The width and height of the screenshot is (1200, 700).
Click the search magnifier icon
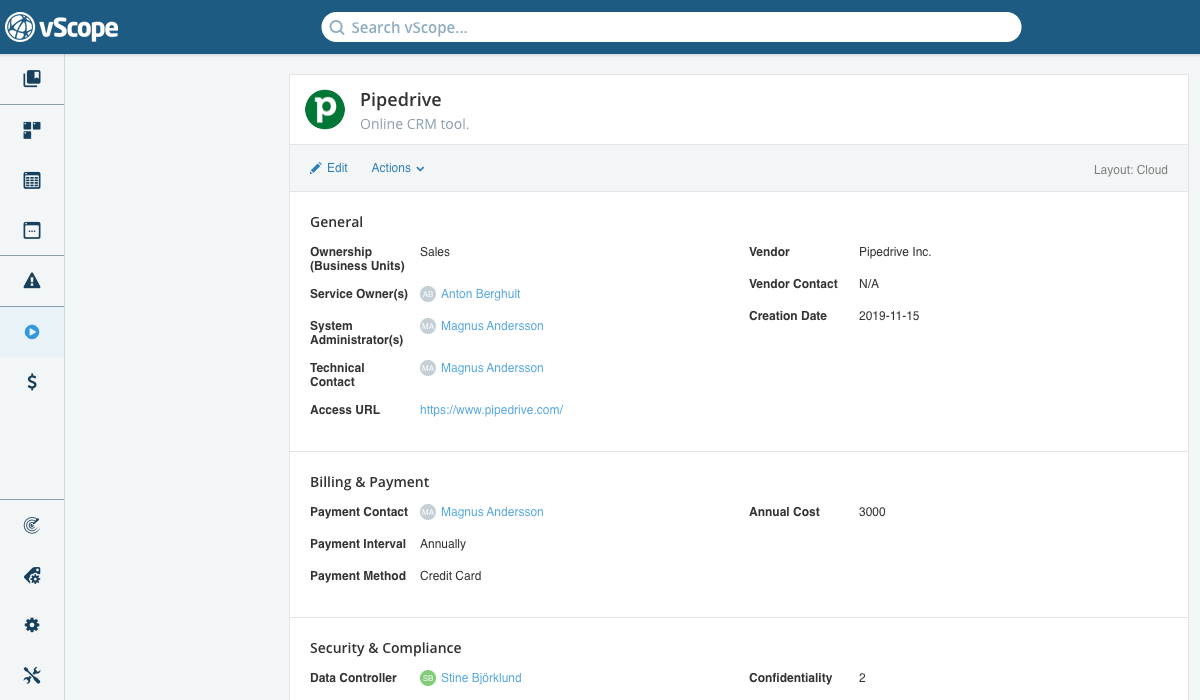pos(338,28)
